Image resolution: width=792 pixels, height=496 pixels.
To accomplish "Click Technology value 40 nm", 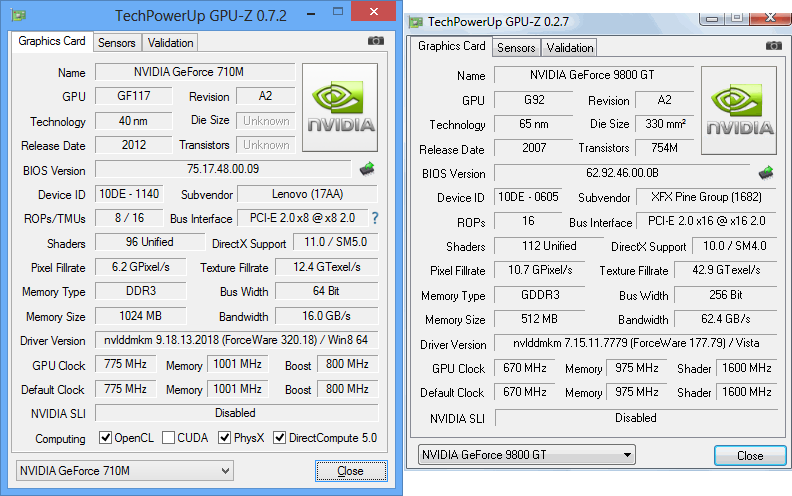I will (x=133, y=121).
